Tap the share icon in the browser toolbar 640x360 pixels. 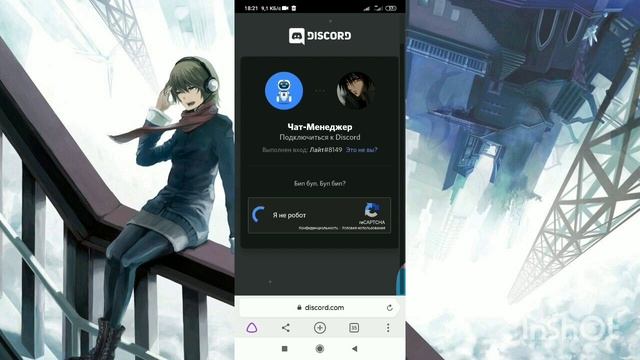click(286, 327)
